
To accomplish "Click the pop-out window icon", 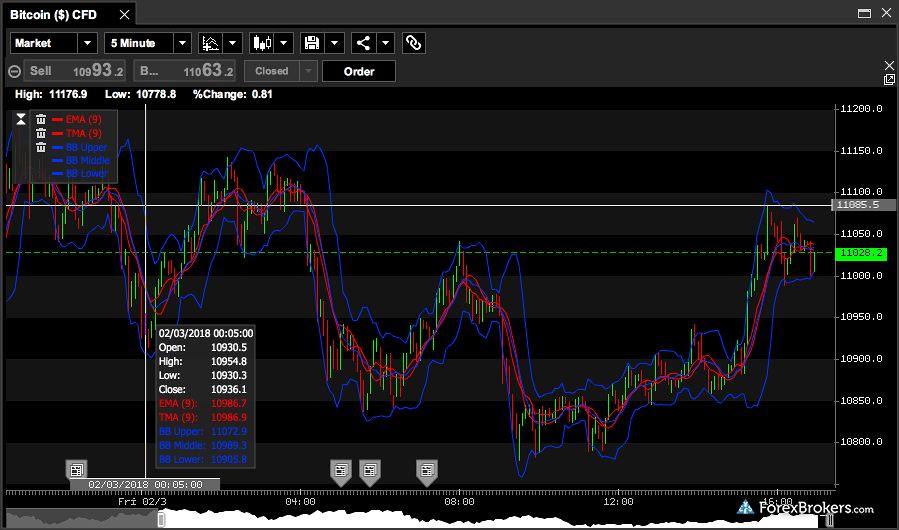I will tap(889, 80).
